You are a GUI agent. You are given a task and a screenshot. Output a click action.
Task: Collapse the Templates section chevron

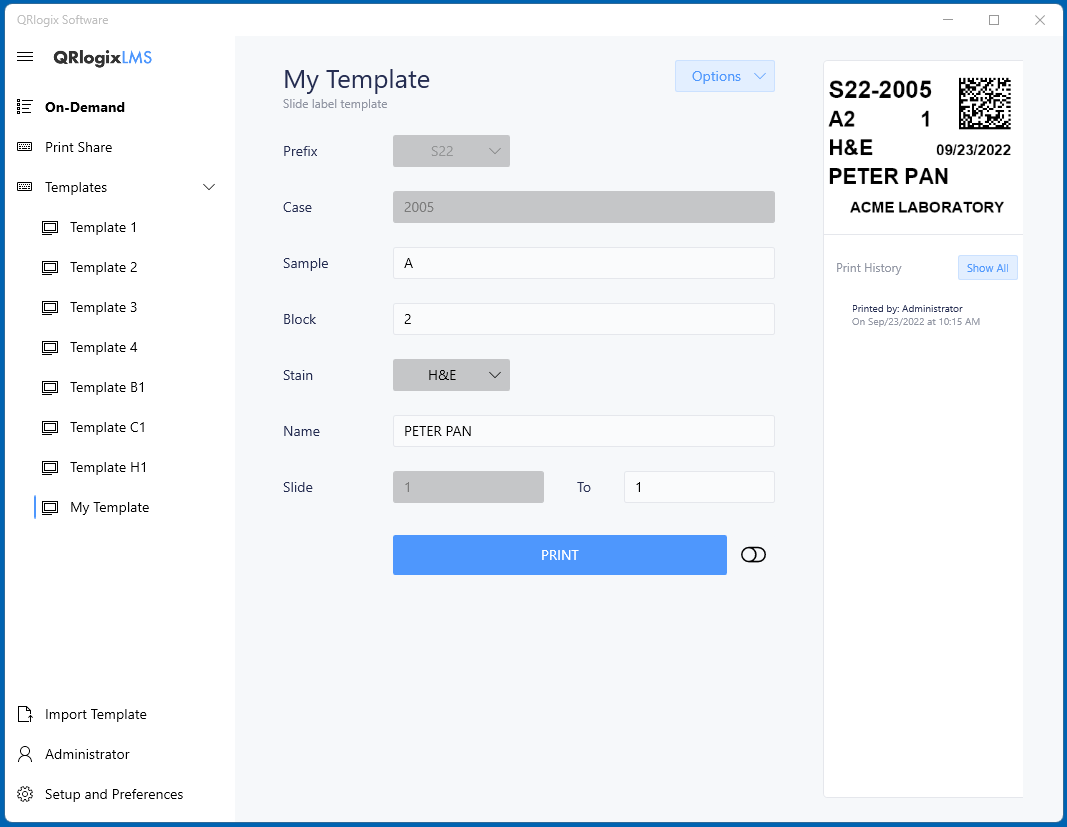click(209, 187)
